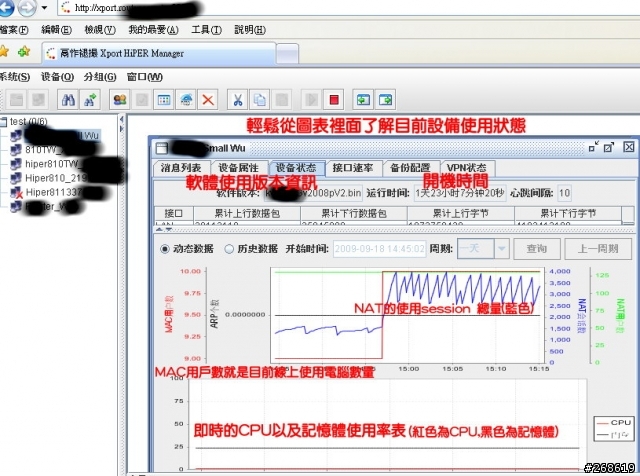Open the browser 編輯(E) menu
This screenshot has width=640, height=476.
(x=56, y=30)
